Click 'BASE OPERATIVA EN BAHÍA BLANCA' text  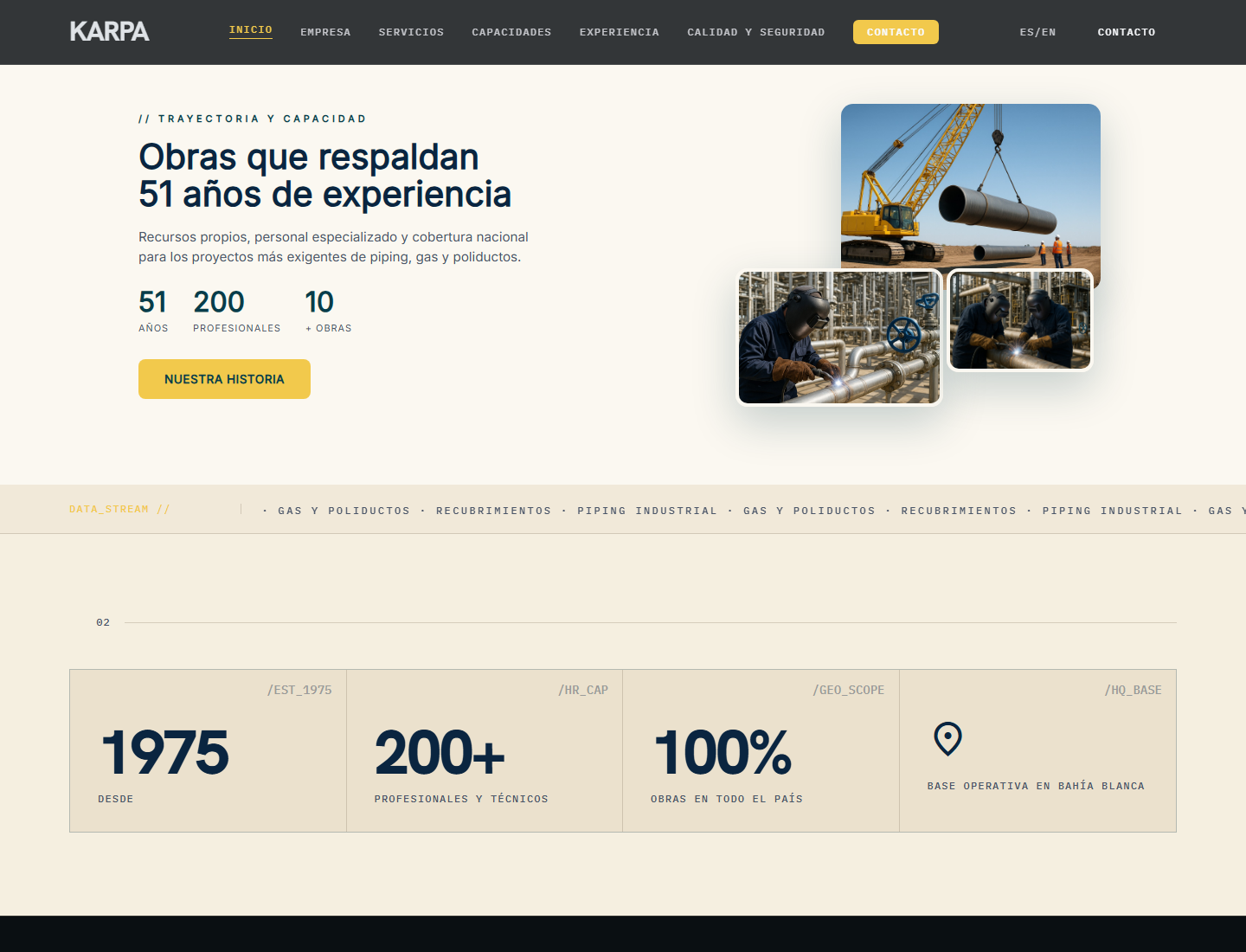click(x=1036, y=786)
